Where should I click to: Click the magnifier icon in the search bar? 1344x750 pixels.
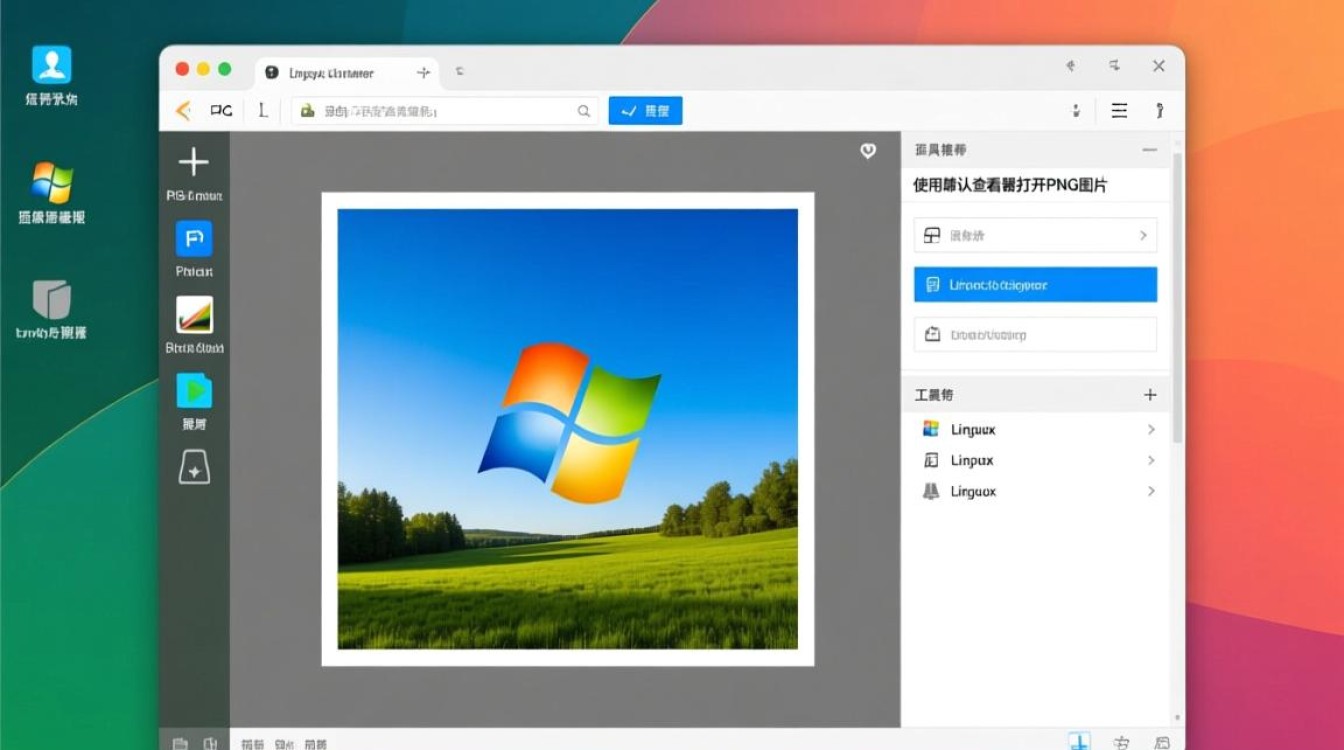tap(583, 111)
